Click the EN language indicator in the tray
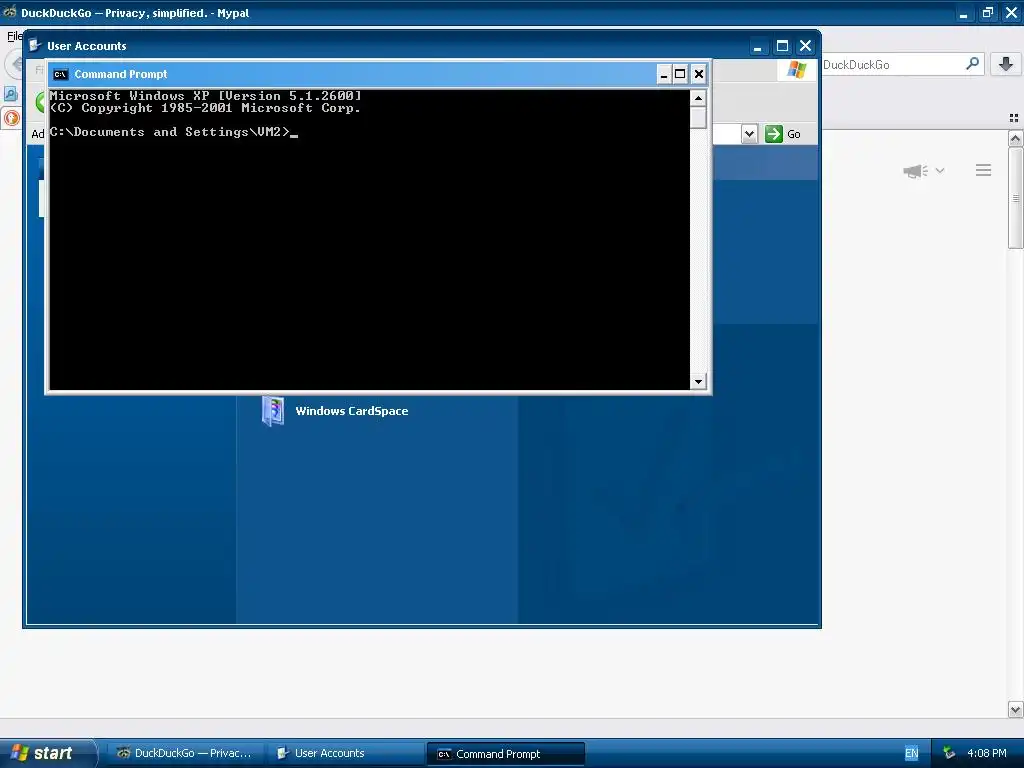The width and height of the screenshot is (1024, 768). pyautogui.click(x=912, y=753)
